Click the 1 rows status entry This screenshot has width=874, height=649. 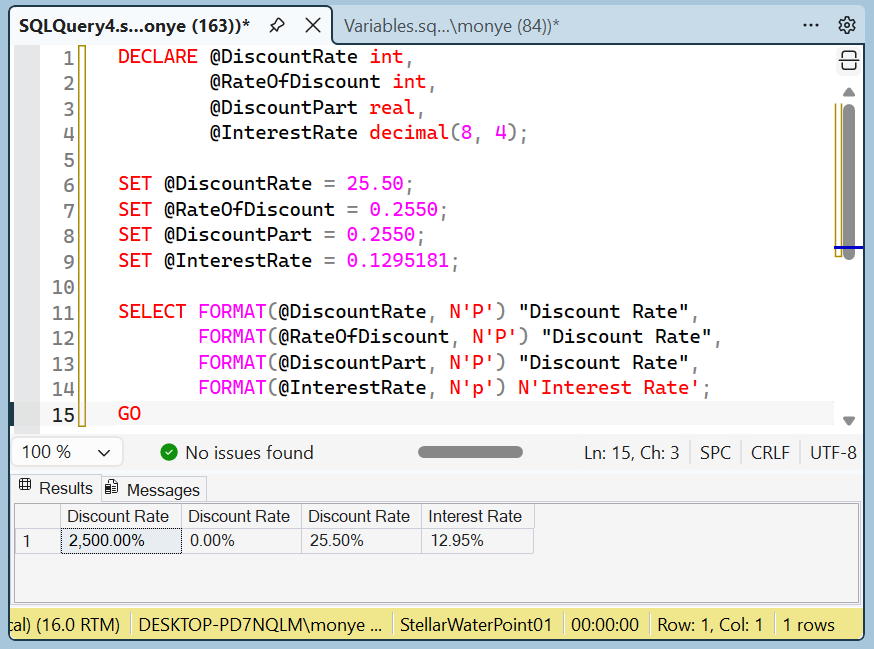click(809, 625)
